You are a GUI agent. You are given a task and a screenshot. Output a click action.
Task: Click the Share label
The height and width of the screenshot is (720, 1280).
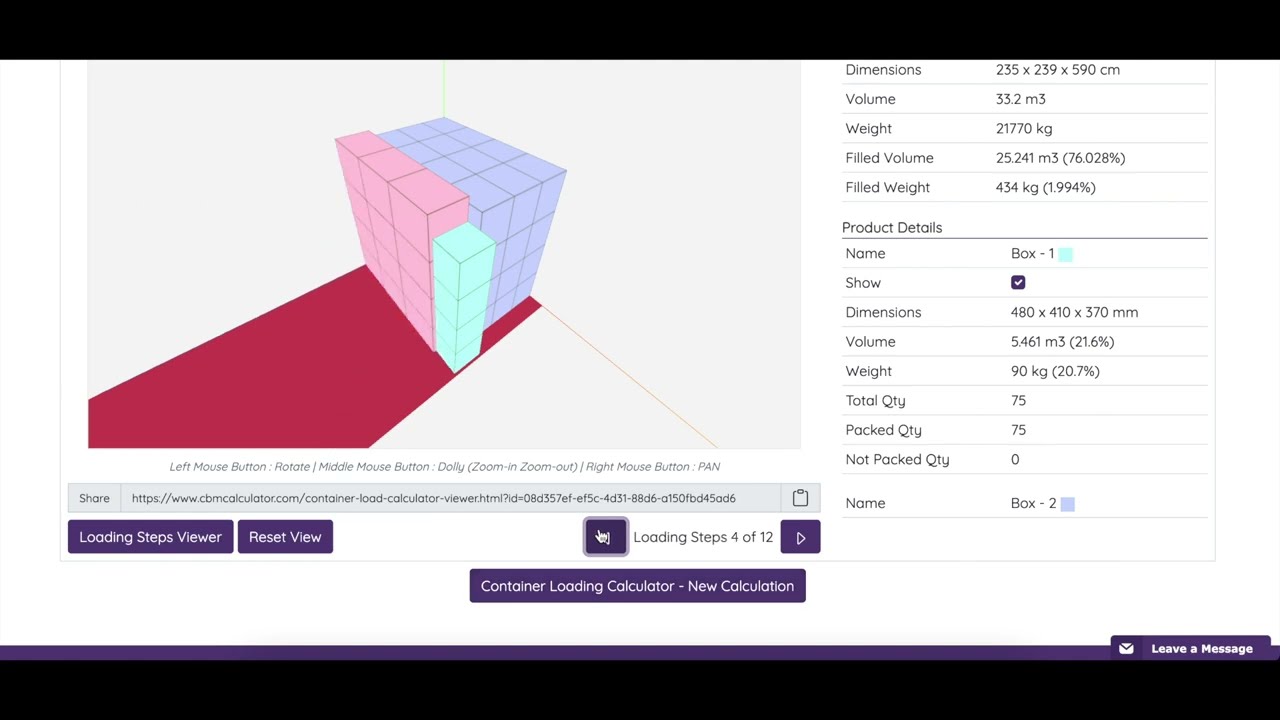pyautogui.click(x=94, y=498)
